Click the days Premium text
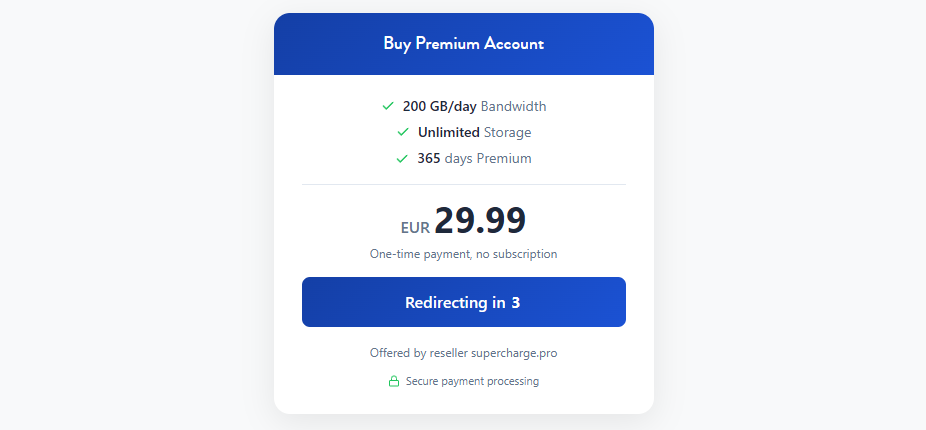The width and height of the screenshot is (926, 430). pos(488,158)
